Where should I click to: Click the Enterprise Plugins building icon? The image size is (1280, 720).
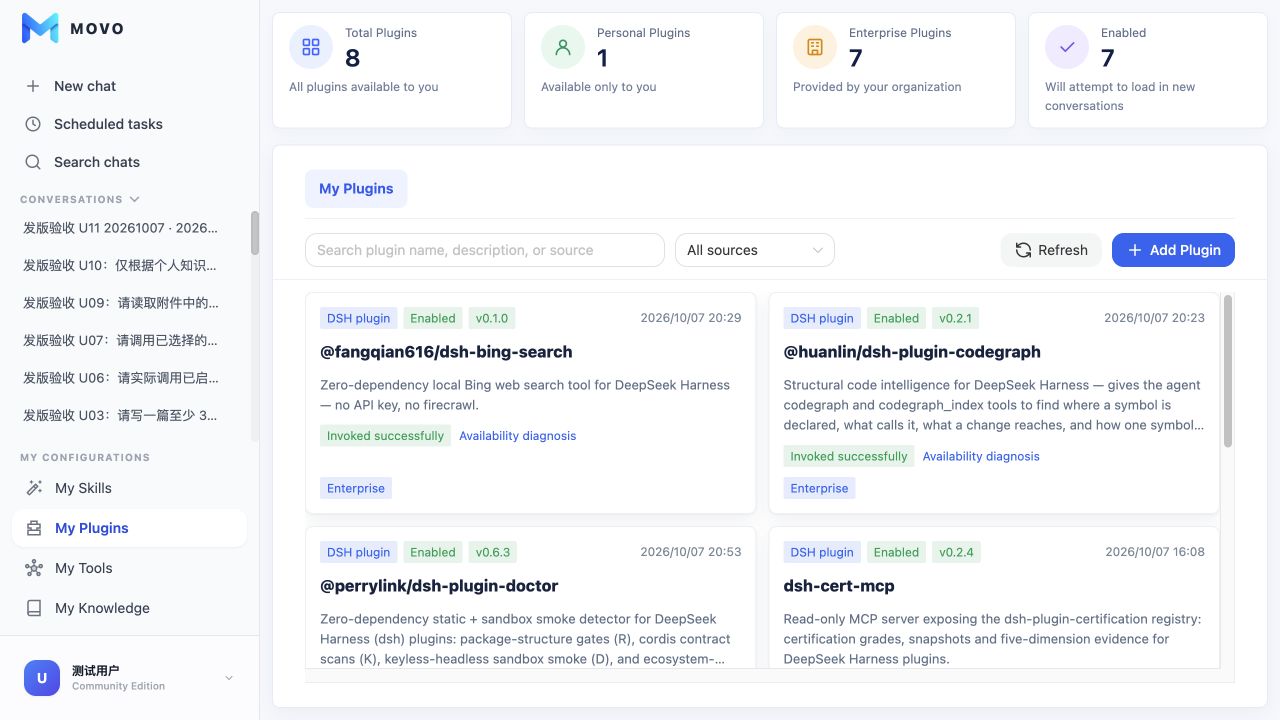coord(815,47)
